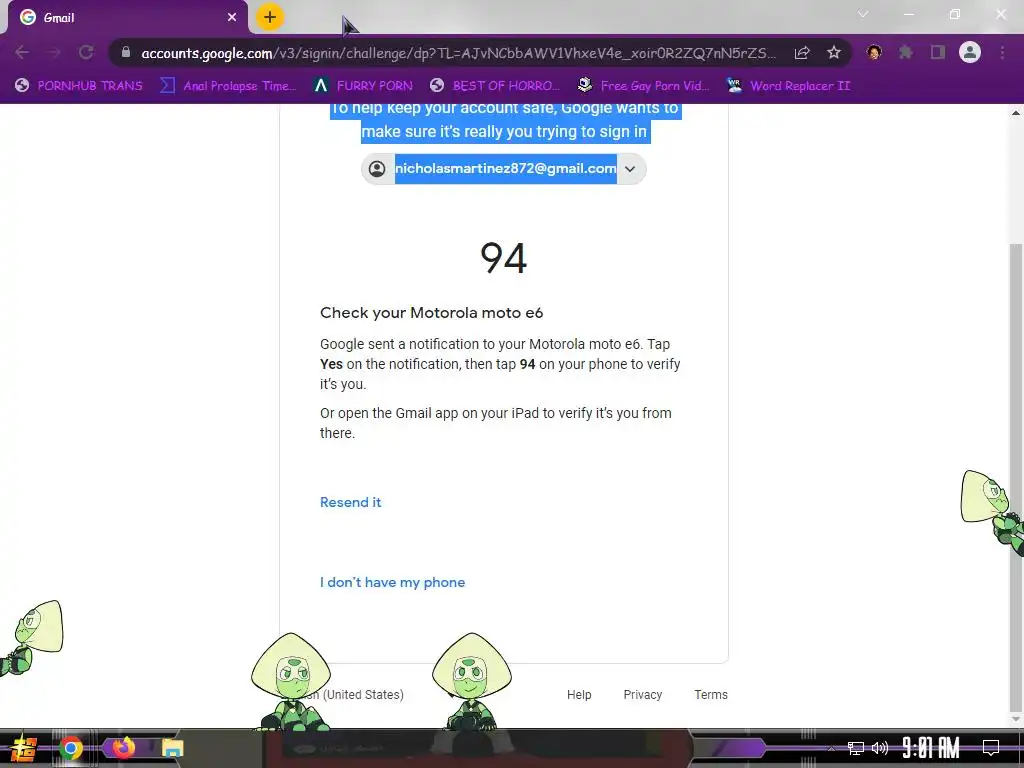Screen dimensions: 1024x768
Task: Select the Gmail browser tab
Action: [127, 18]
